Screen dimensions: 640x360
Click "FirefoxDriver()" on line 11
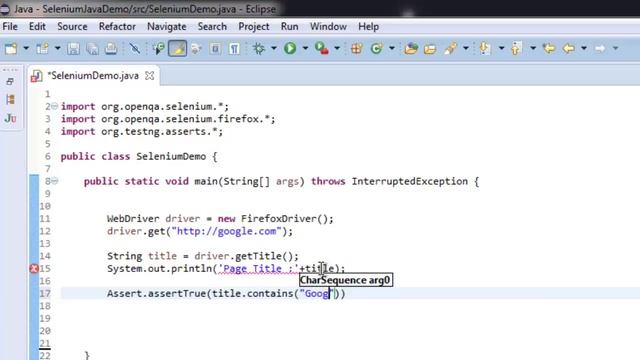coord(284,219)
